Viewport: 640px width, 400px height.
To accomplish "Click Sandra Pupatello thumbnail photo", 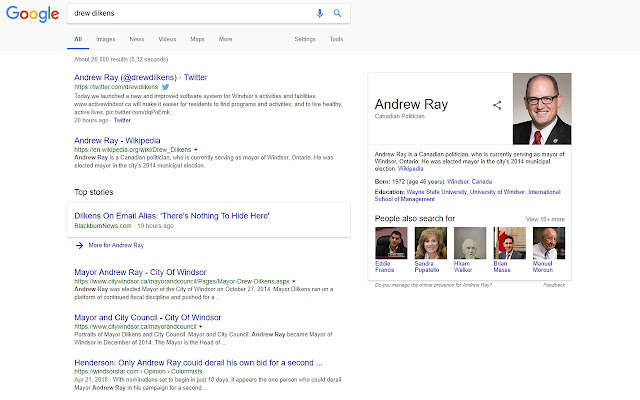I will pyautogui.click(x=431, y=243).
